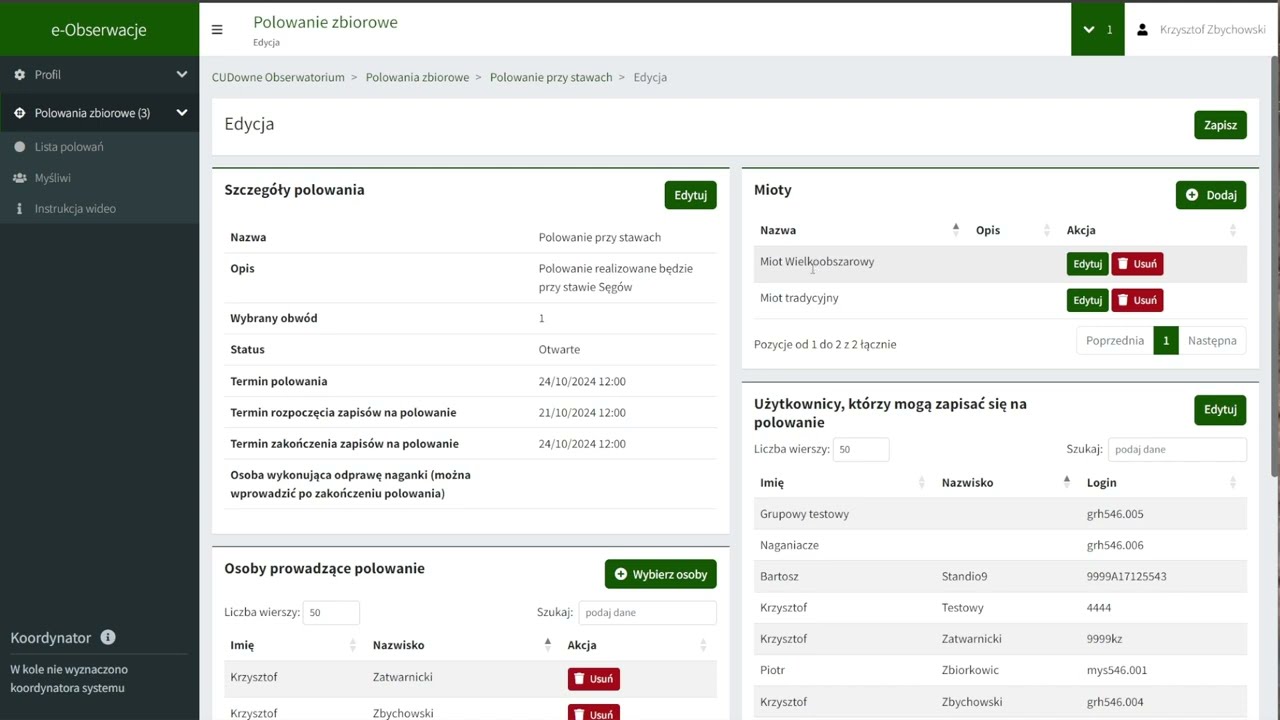1280x720 pixels.
Task: Click the e-Obserwacje logo
Action: (99, 30)
